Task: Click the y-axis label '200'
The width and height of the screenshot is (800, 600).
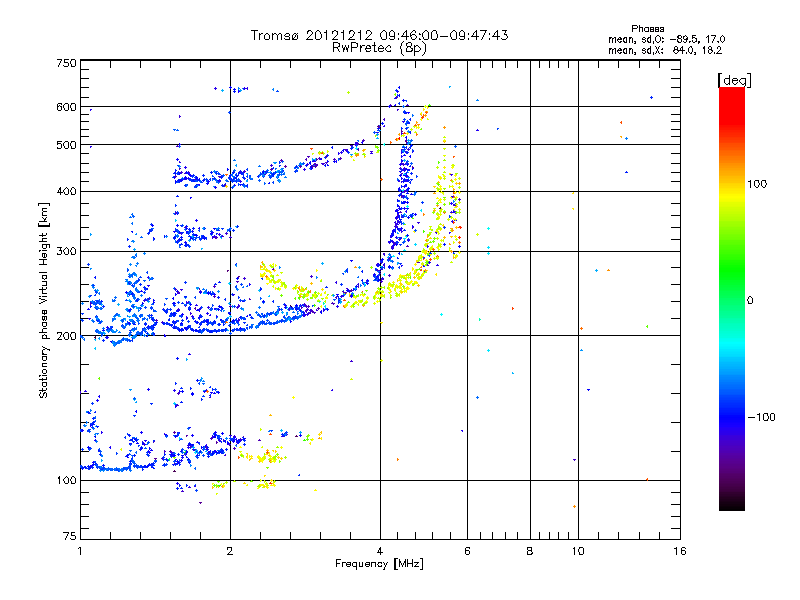Action: (66, 336)
